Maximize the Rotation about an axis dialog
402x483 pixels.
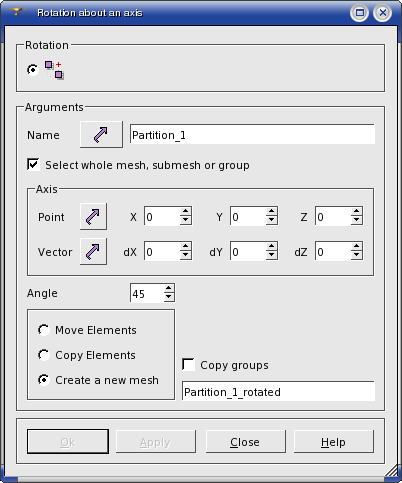[x=359, y=13]
